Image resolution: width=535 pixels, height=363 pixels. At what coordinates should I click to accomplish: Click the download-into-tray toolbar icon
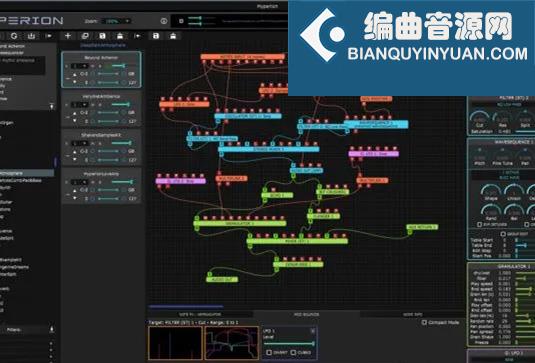(x=31, y=36)
